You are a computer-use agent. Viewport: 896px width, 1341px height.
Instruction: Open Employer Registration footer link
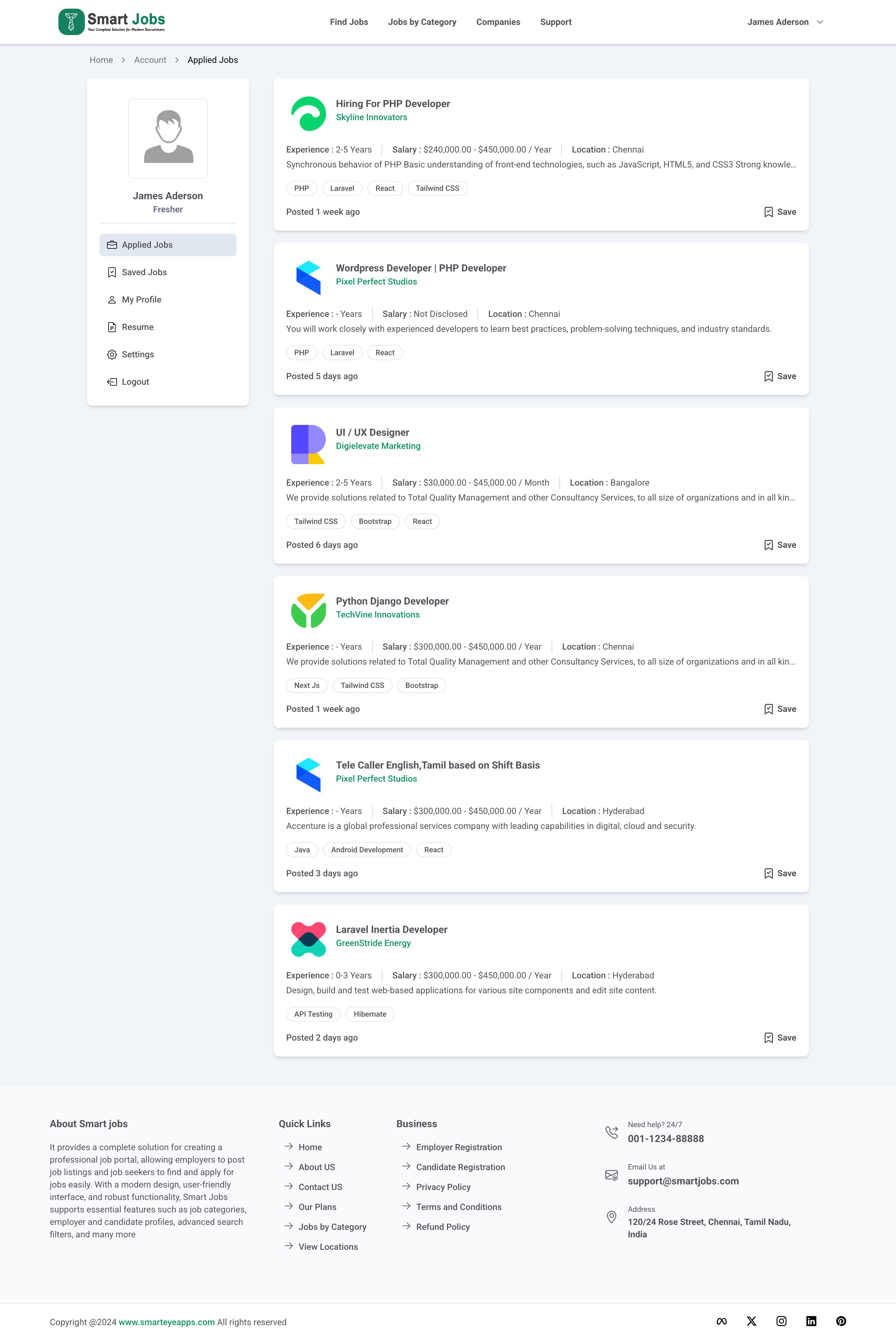click(x=458, y=1147)
